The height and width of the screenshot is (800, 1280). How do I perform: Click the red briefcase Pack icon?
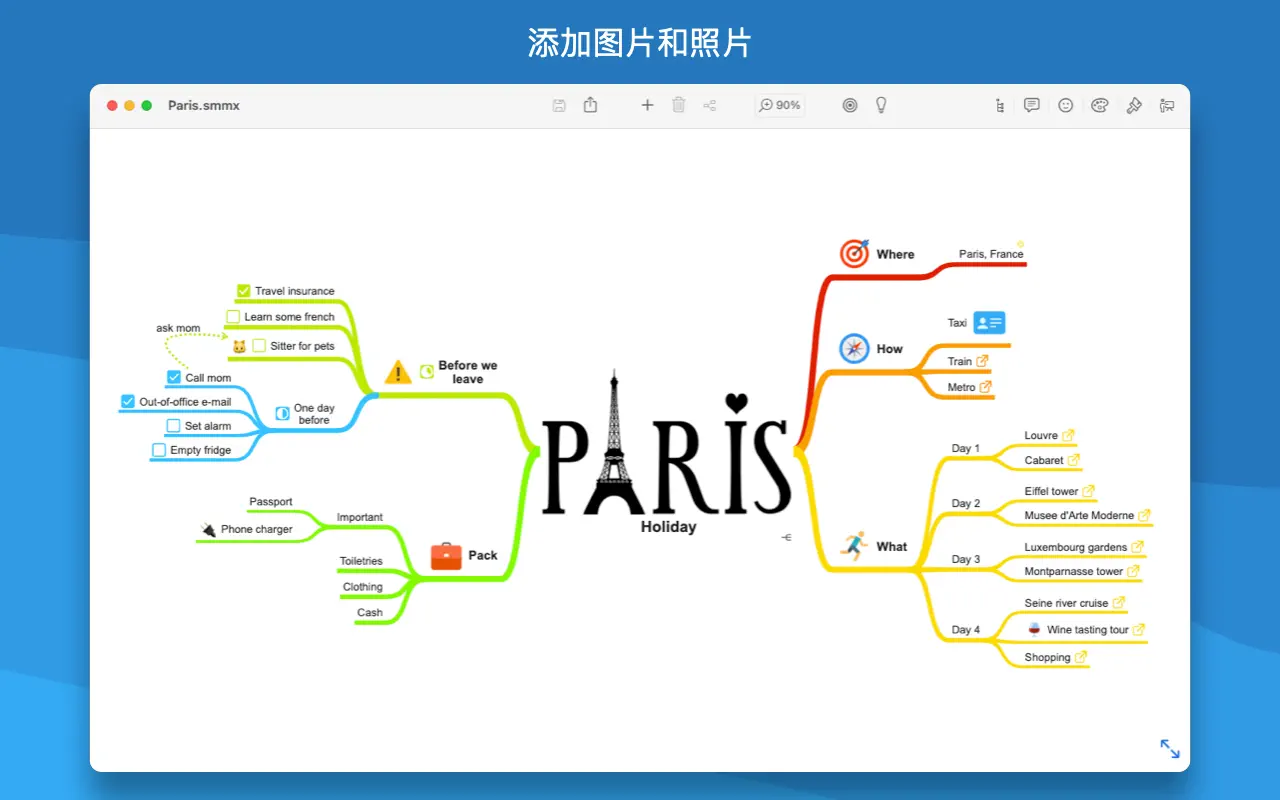pos(446,556)
